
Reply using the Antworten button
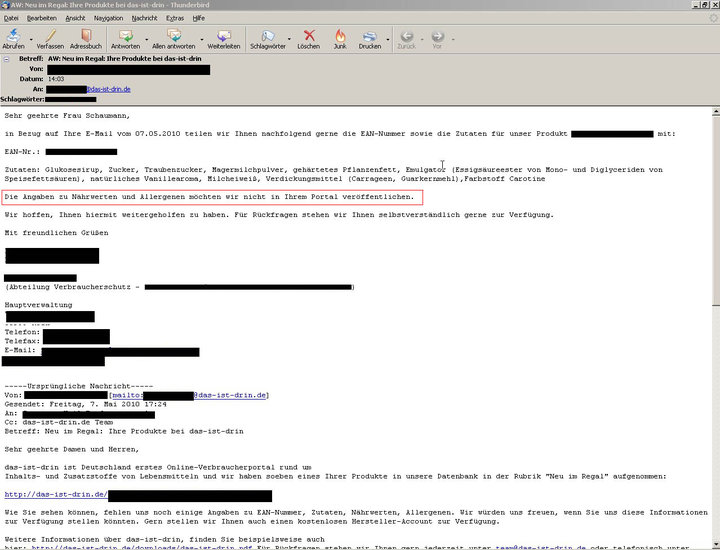[x=125, y=39]
